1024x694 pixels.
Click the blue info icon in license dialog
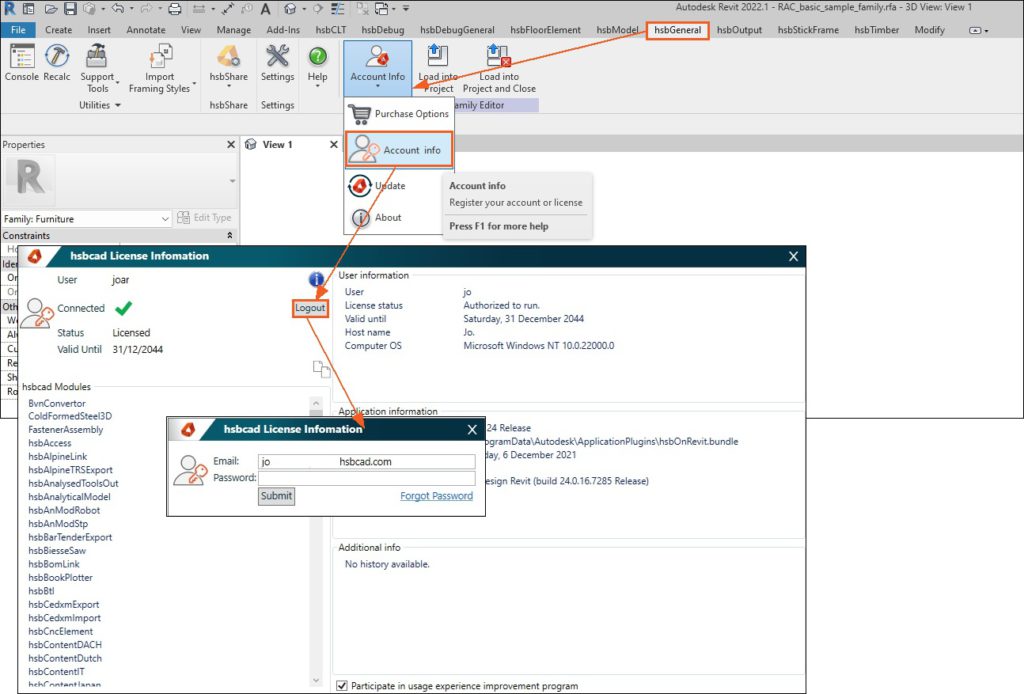point(316,279)
